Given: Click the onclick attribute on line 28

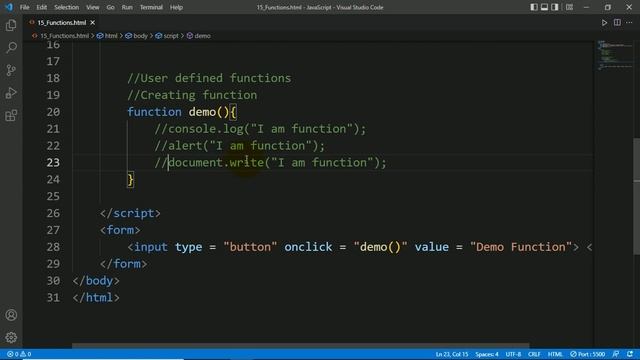Looking at the screenshot, I should [308, 247].
